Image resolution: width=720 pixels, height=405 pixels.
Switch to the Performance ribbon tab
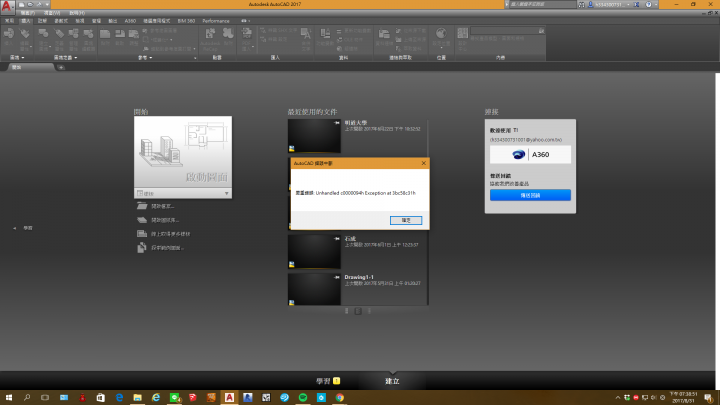tap(216, 21)
